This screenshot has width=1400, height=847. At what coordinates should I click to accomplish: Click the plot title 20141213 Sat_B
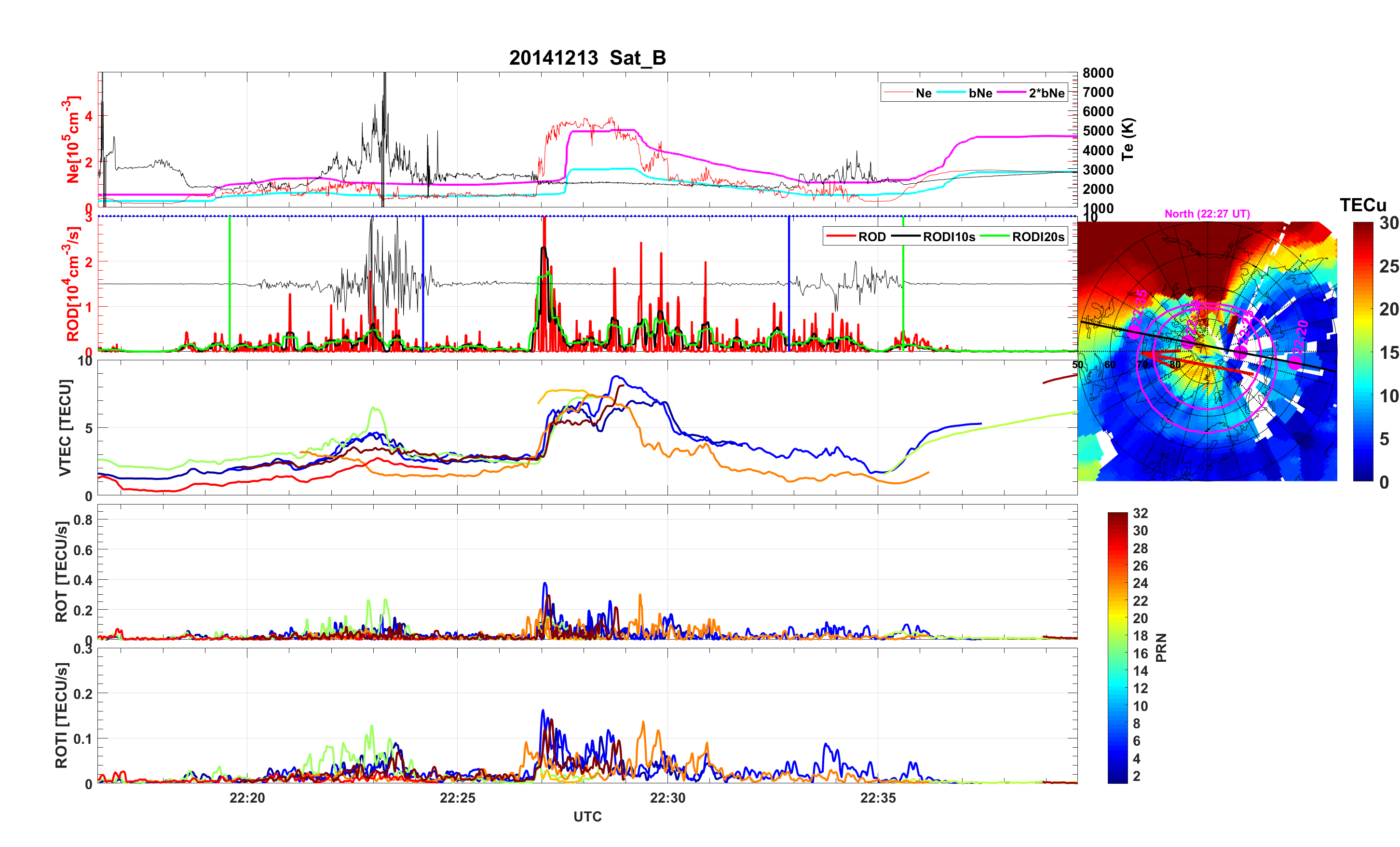tap(587, 57)
